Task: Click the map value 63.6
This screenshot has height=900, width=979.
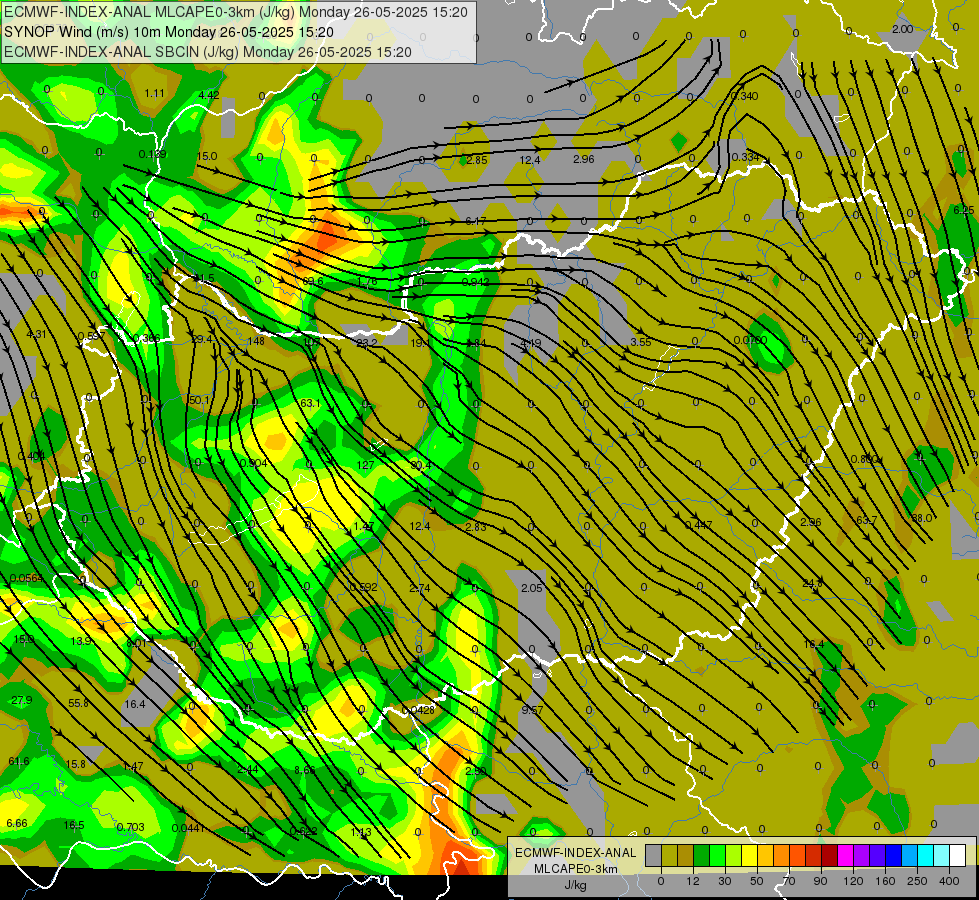Action: pos(313,282)
